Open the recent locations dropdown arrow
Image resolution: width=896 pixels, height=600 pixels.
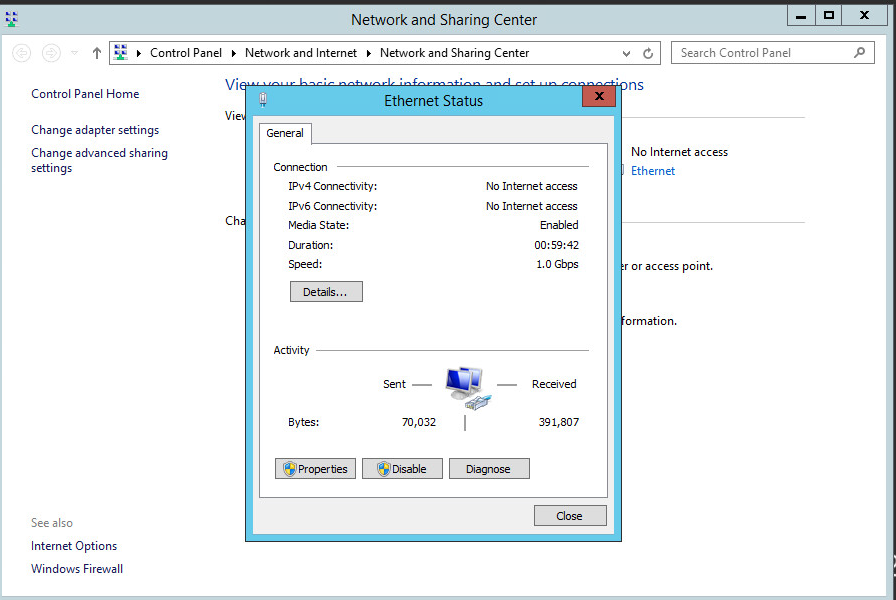74,53
